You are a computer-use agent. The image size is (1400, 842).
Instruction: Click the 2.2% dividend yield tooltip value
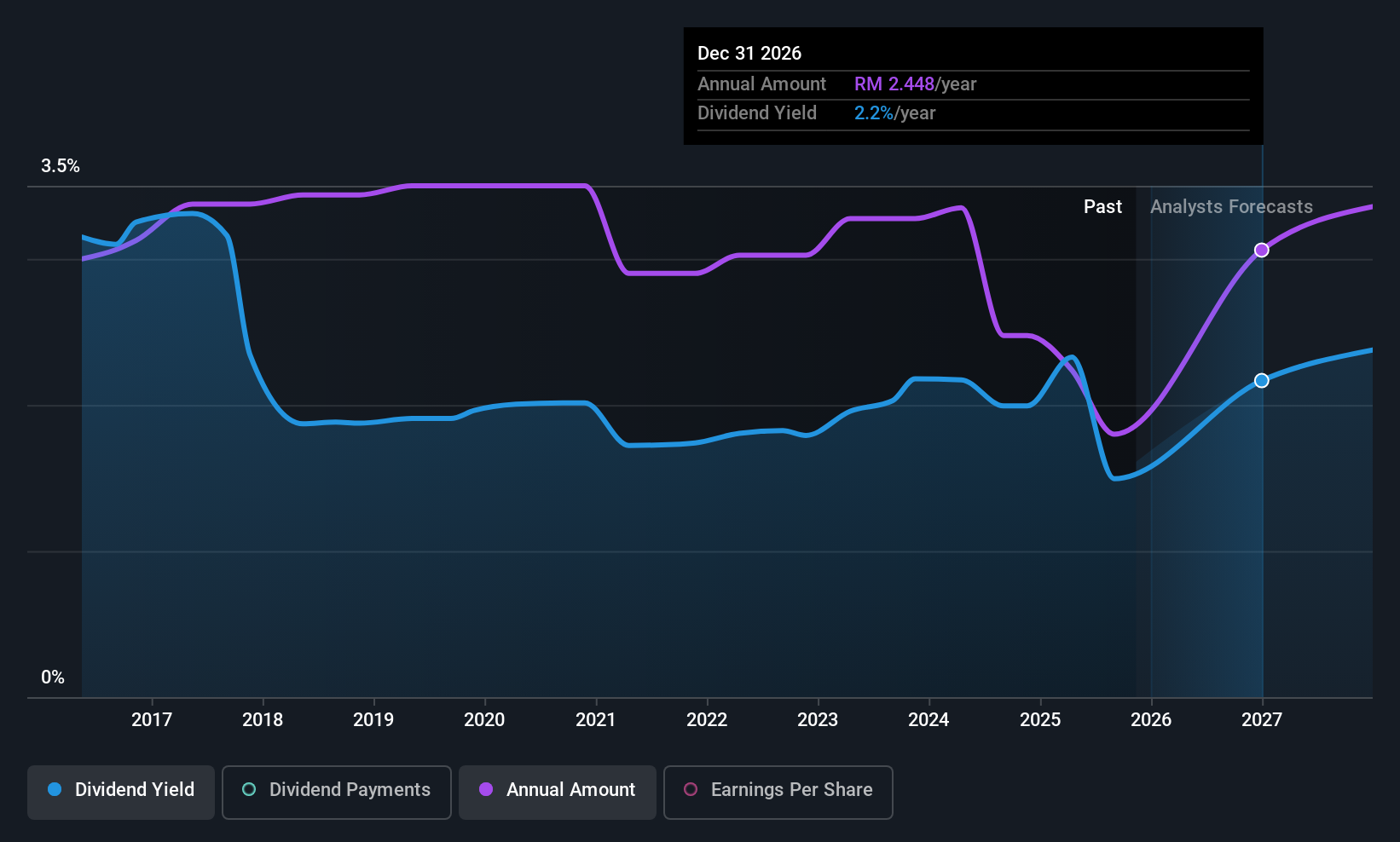coord(874,113)
